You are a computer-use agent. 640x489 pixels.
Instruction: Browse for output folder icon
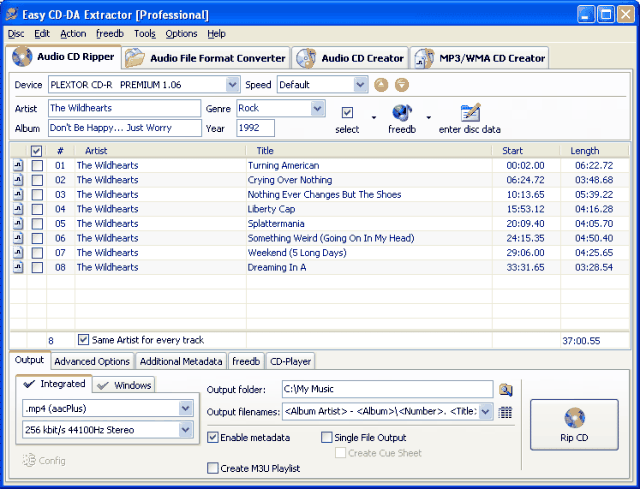pos(506,390)
